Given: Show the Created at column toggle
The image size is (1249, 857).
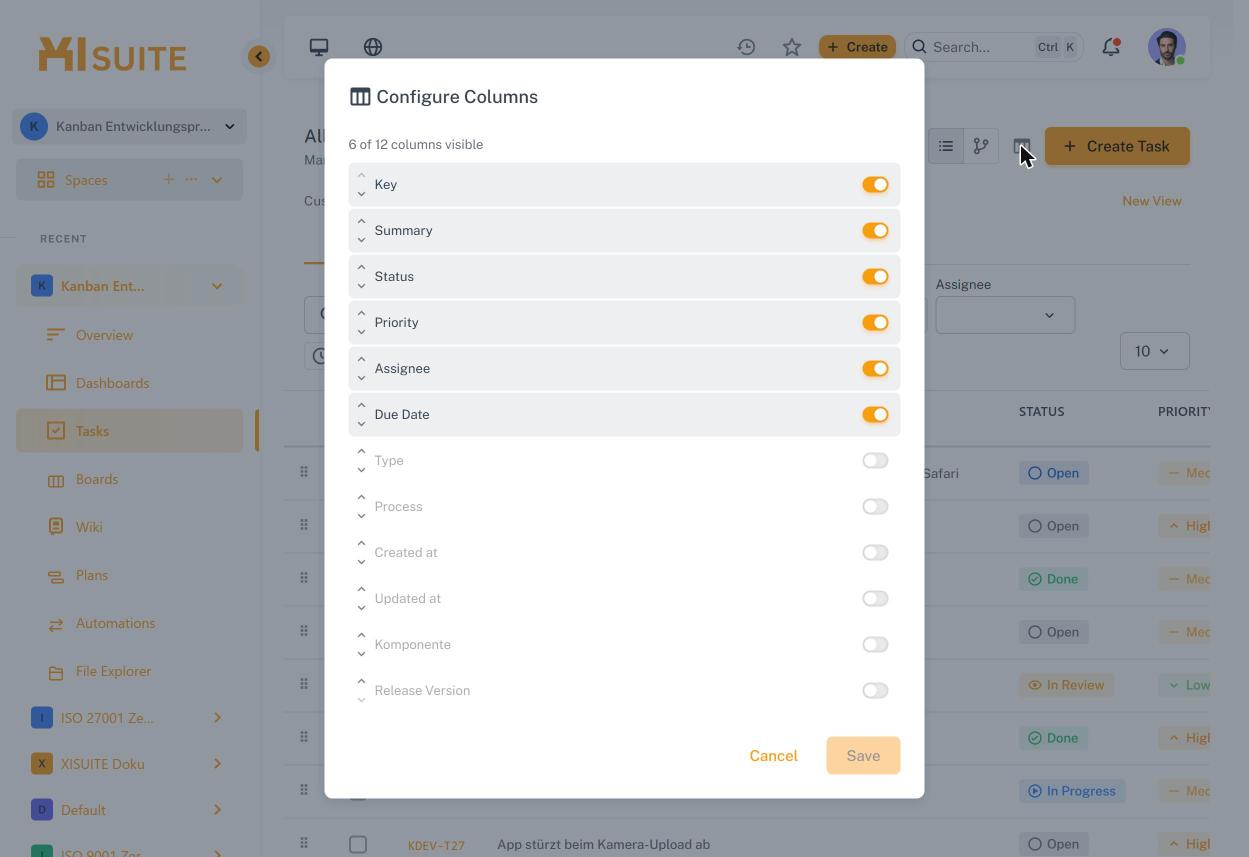Looking at the screenshot, I should click(875, 553).
